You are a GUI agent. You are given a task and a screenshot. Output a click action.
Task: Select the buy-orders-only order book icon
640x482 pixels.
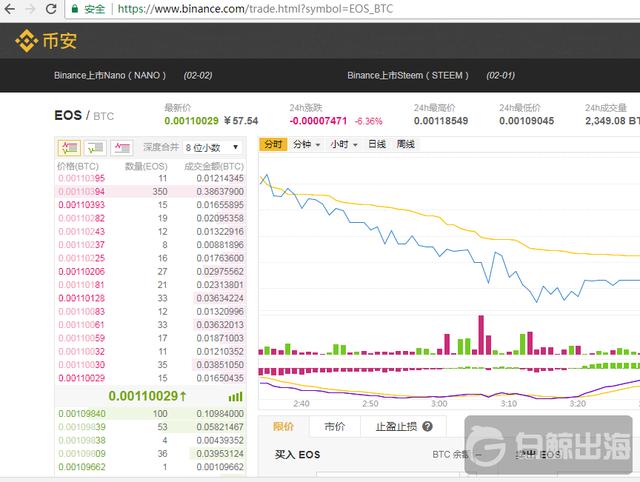tap(95, 147)
